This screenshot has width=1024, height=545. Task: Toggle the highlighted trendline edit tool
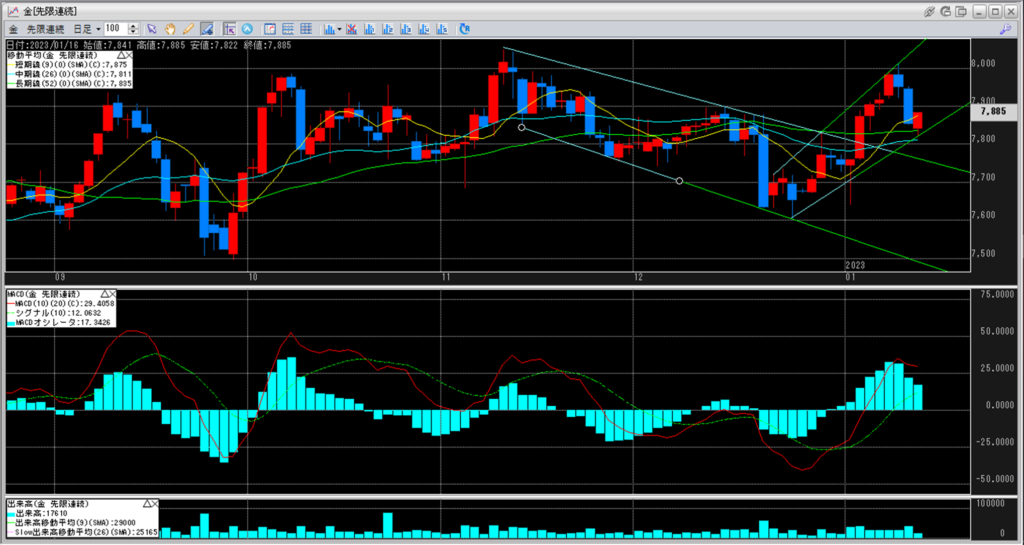pos(206,29)
